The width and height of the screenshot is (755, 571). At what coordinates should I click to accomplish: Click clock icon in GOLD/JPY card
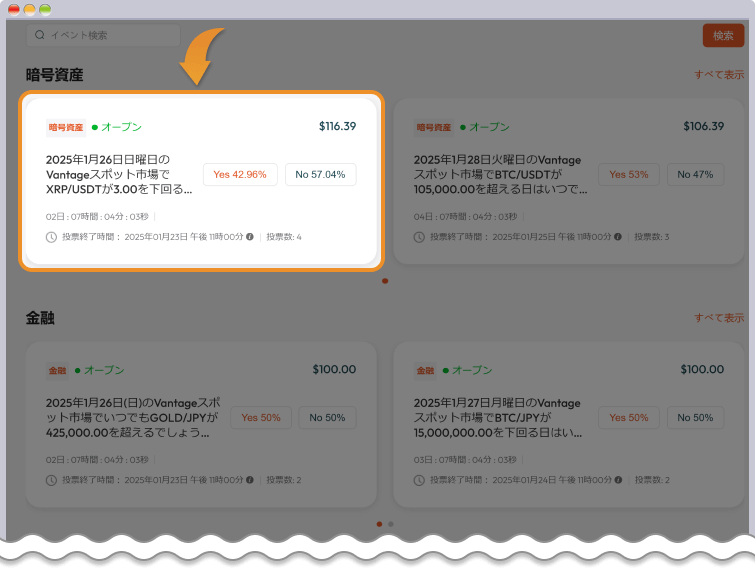coord(51,480)
